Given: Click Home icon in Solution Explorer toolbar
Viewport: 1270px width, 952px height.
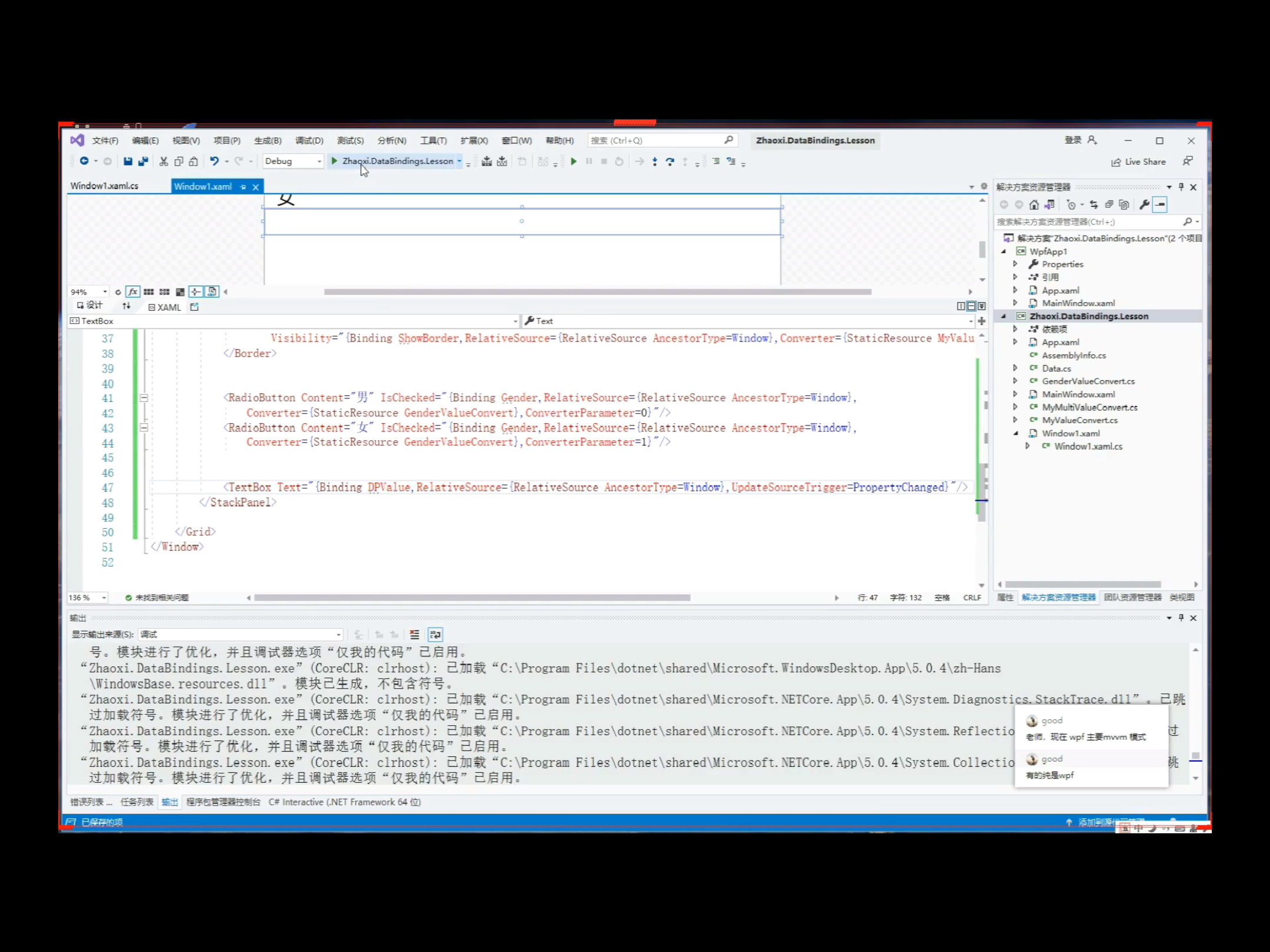Looking at the screenshot, I should coord(1034,205).
